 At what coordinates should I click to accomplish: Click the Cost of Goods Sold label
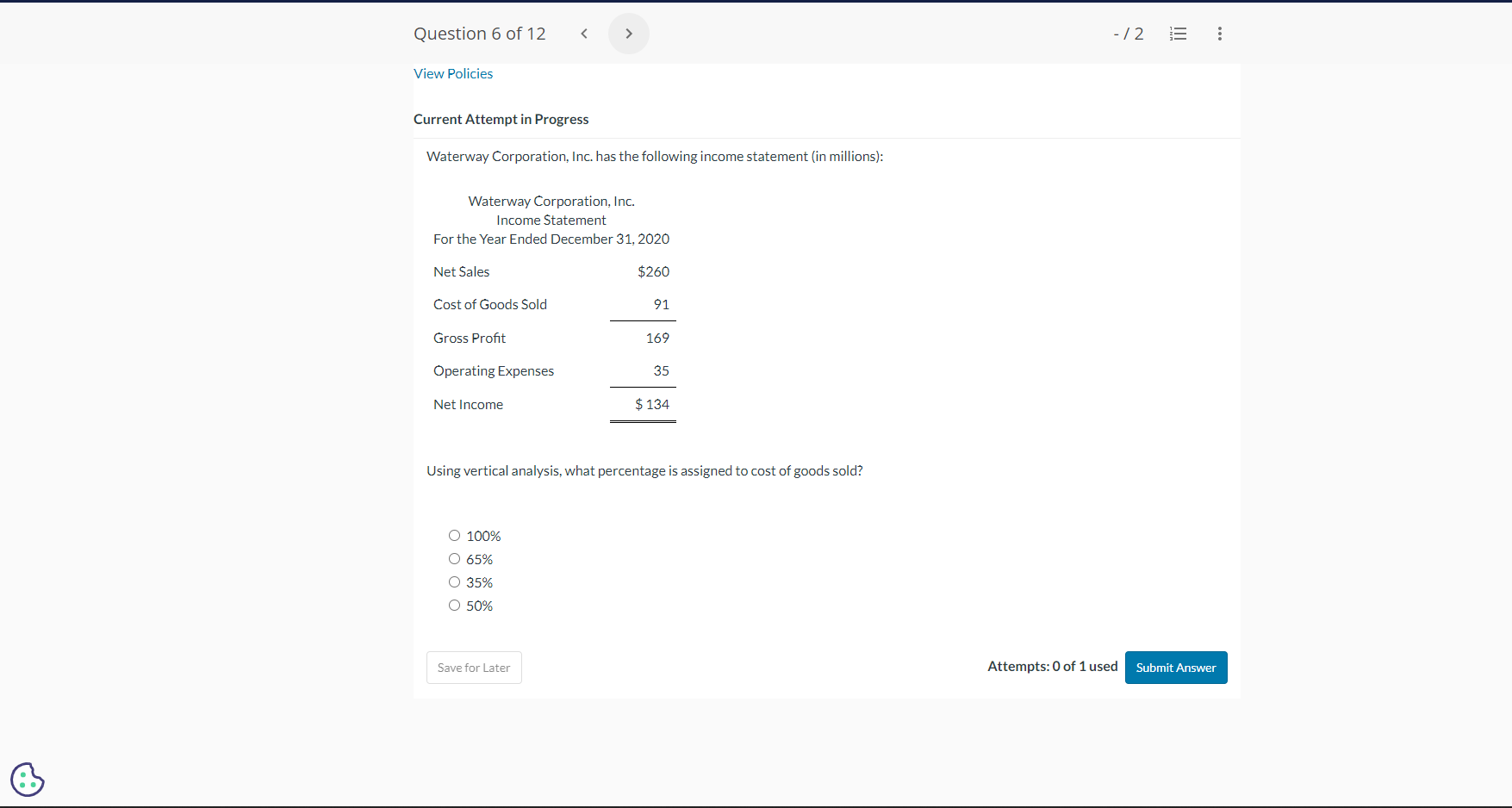pyautogui.click(x=490, y=304)
